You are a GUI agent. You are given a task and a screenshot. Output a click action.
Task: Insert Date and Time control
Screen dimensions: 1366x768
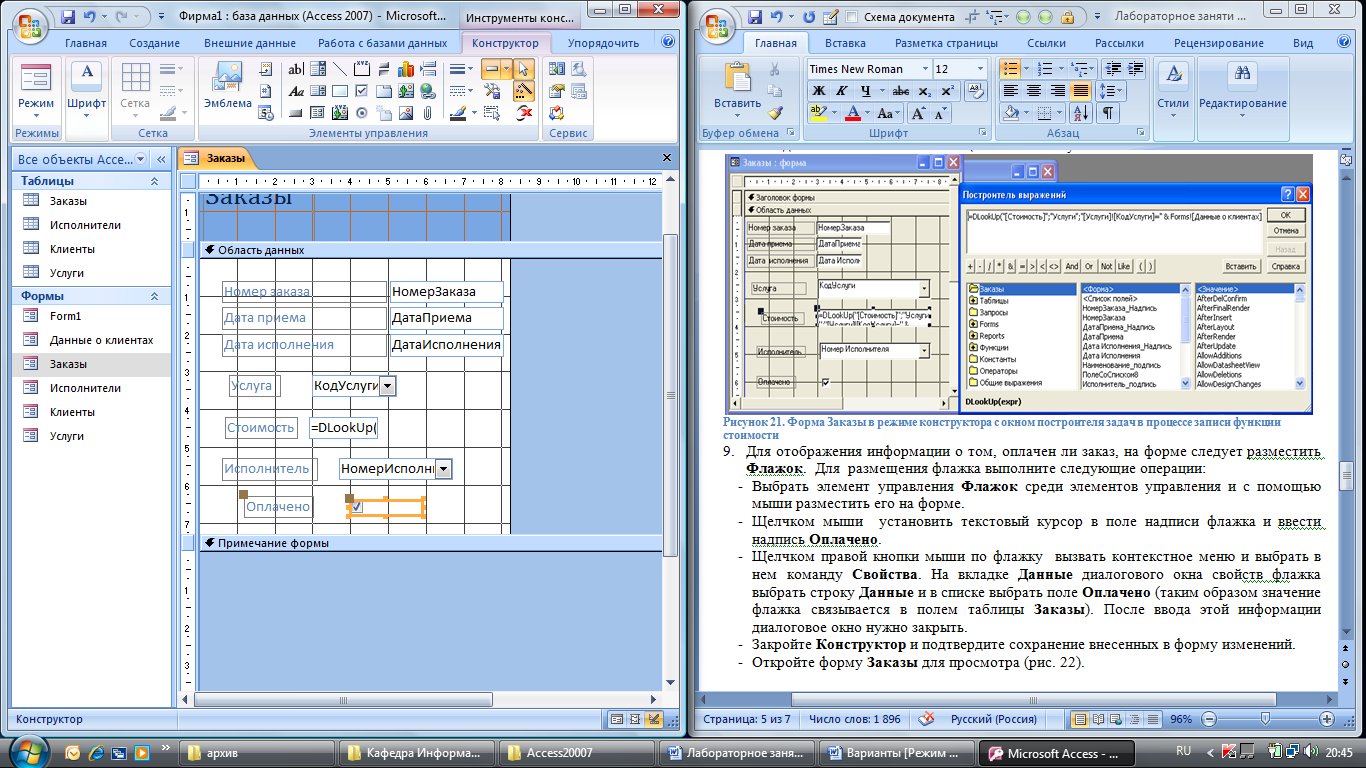click(266, 113)
